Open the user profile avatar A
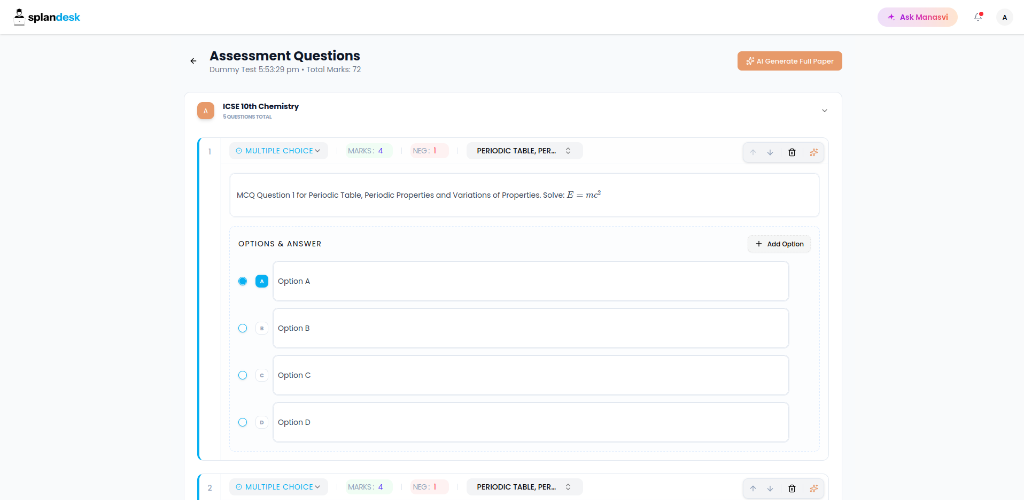The image size is (1024, 500). click(x=1004, y=18)
